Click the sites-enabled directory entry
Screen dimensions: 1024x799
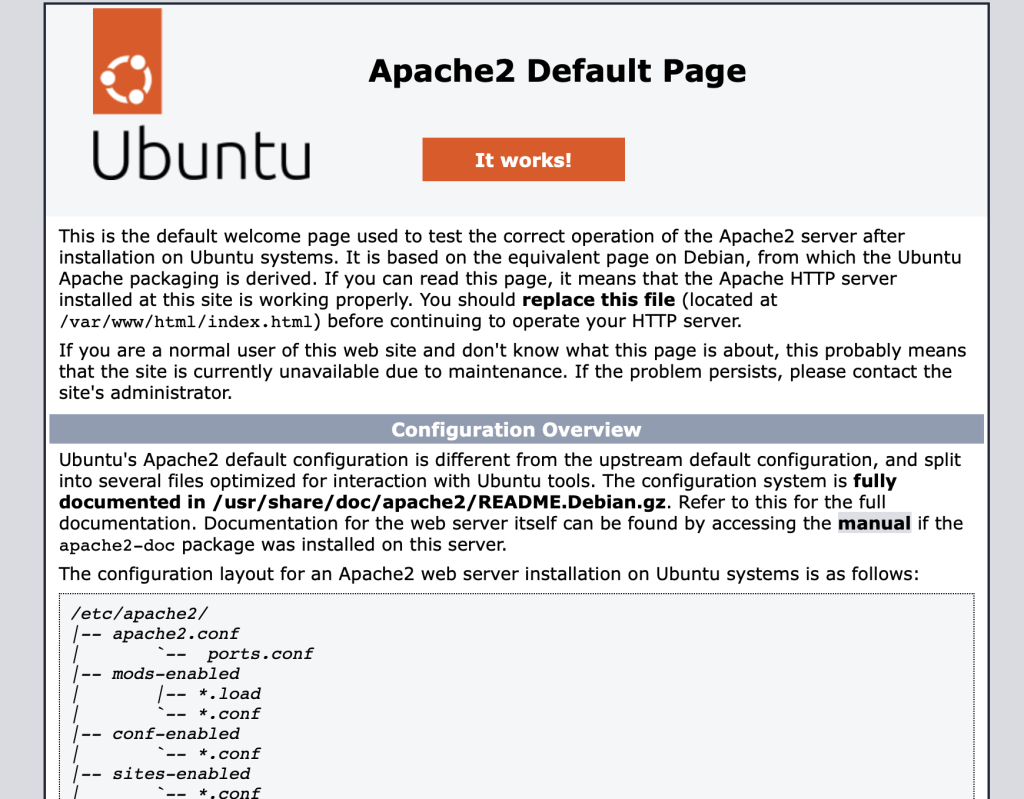[x=180, y=774]
